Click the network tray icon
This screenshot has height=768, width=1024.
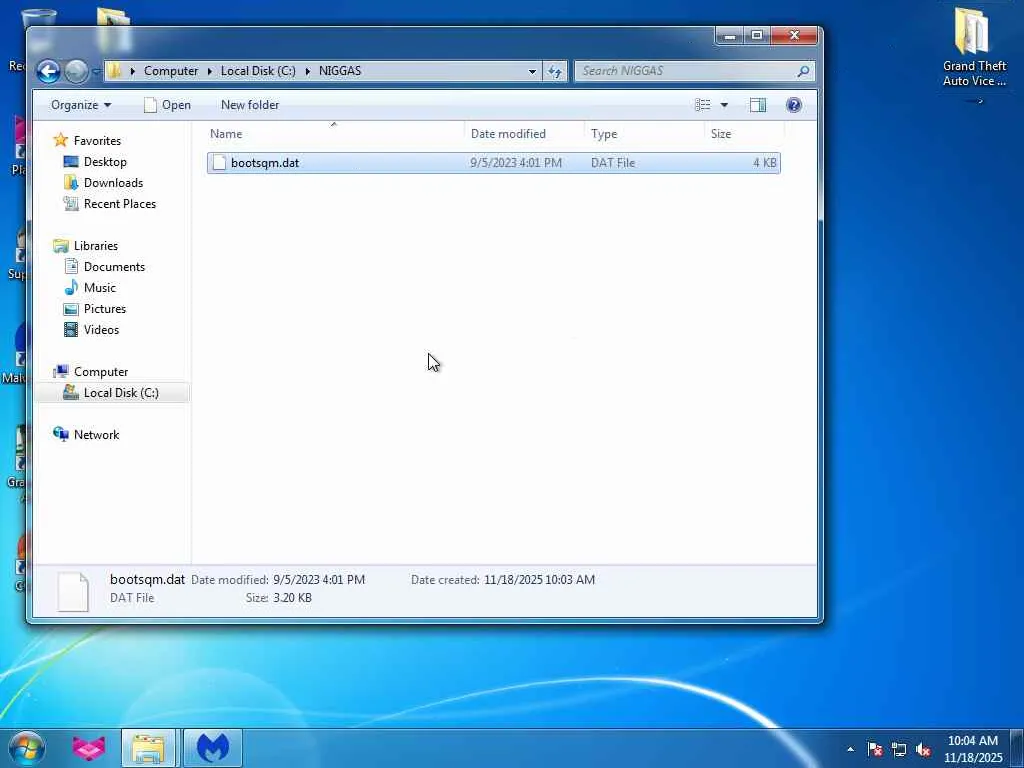click(899, 749)
